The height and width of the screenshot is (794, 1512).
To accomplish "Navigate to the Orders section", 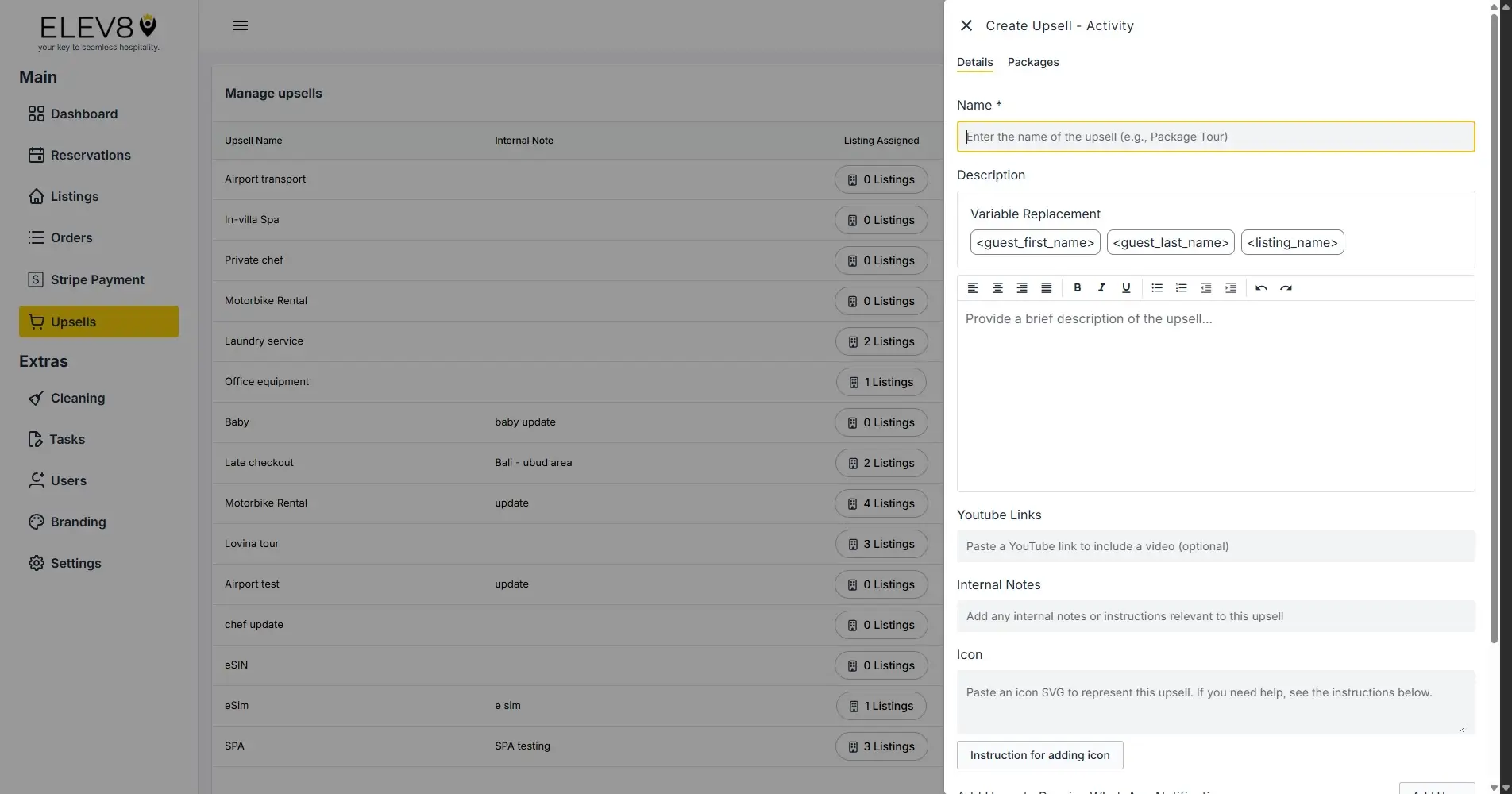I will point(71,237).
